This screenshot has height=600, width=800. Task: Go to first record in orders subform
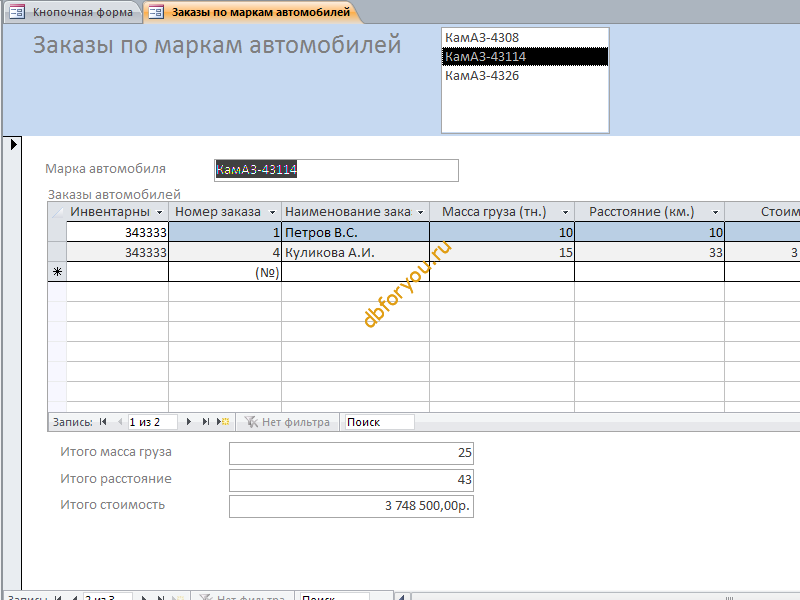pos(103,422)
